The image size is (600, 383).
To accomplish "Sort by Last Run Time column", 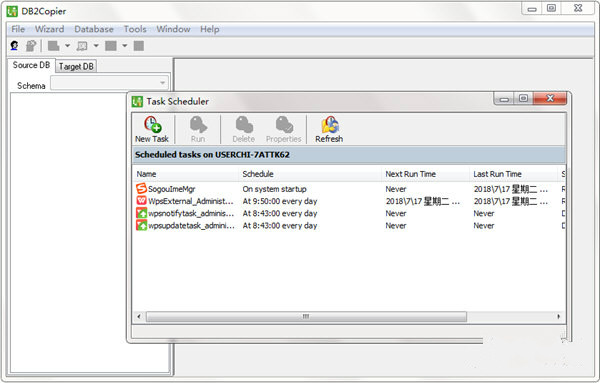I will pos(513,174).
